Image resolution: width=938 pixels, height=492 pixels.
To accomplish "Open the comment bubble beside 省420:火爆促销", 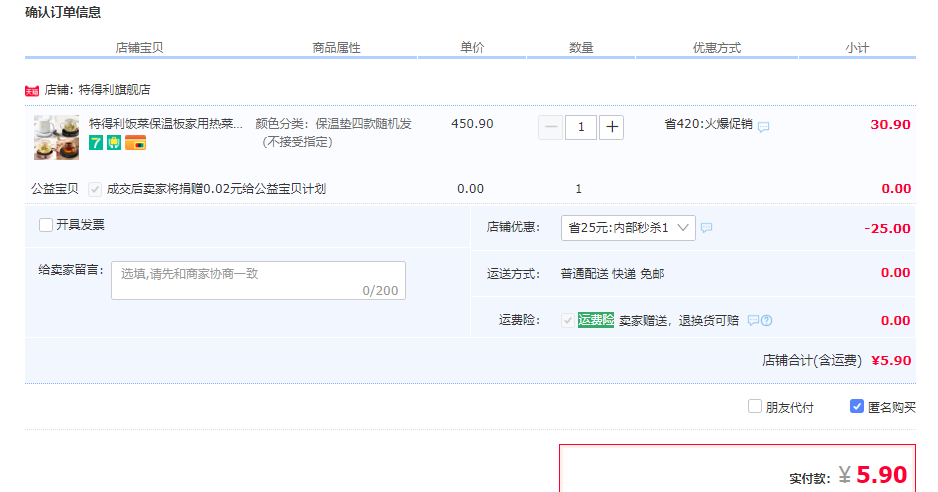I will click(763, 127).
